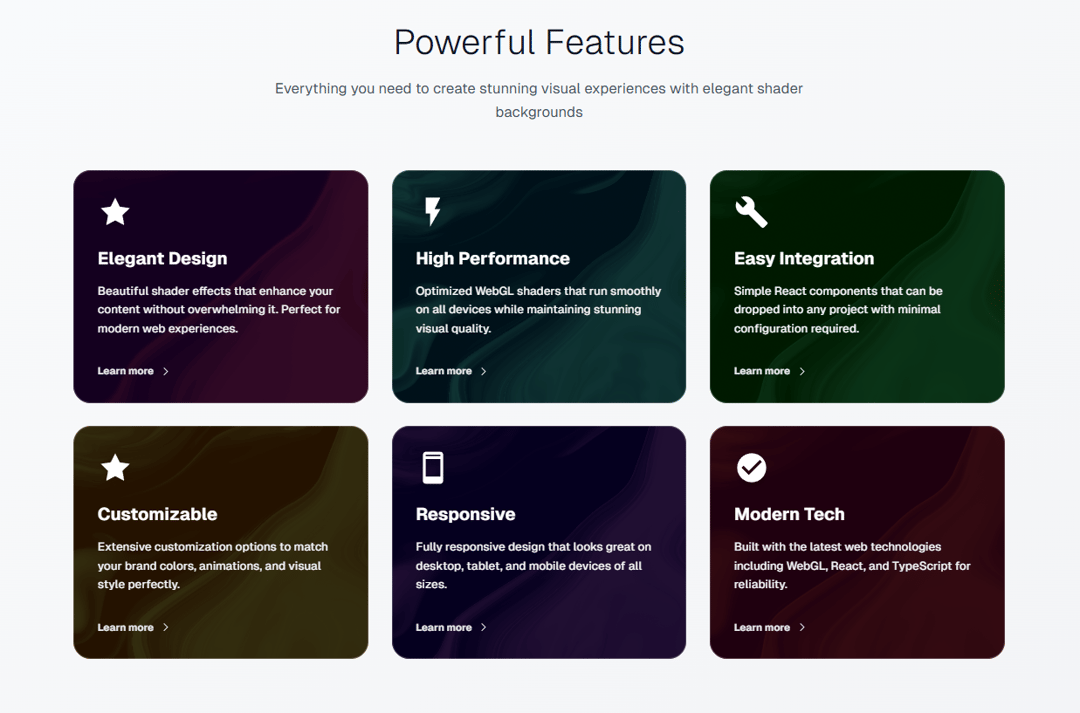Click the Customizable card heading
This screenshot has height=713, width=1080.
pos(157,514)
